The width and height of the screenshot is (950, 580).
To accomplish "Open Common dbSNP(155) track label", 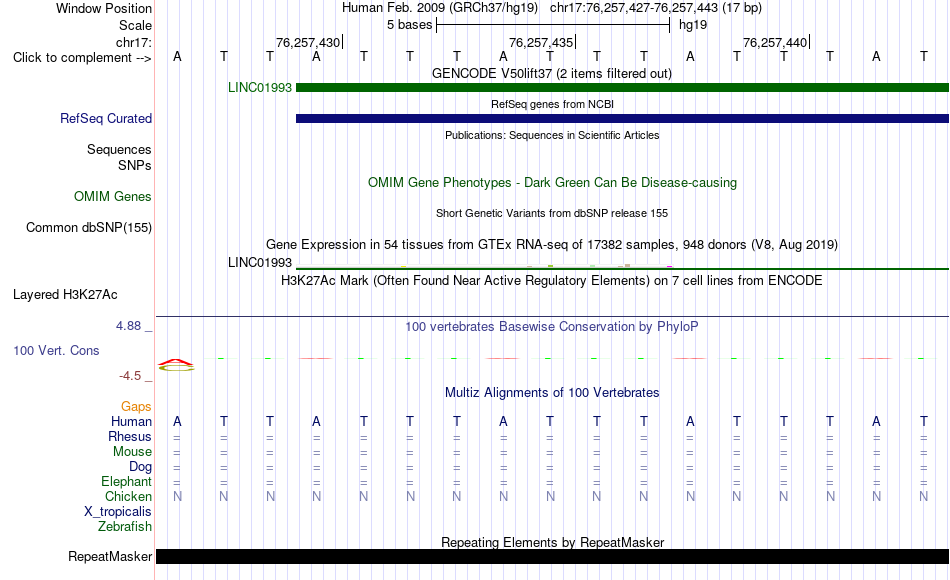I will coord(89,227).
